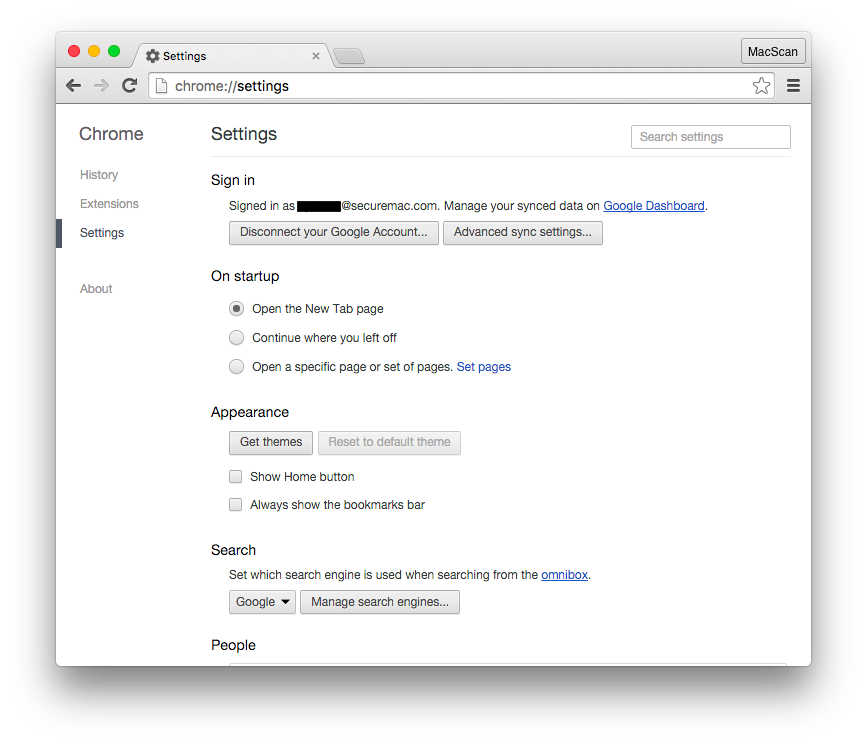Open the Chrome hamburger menu

point(793,86)
